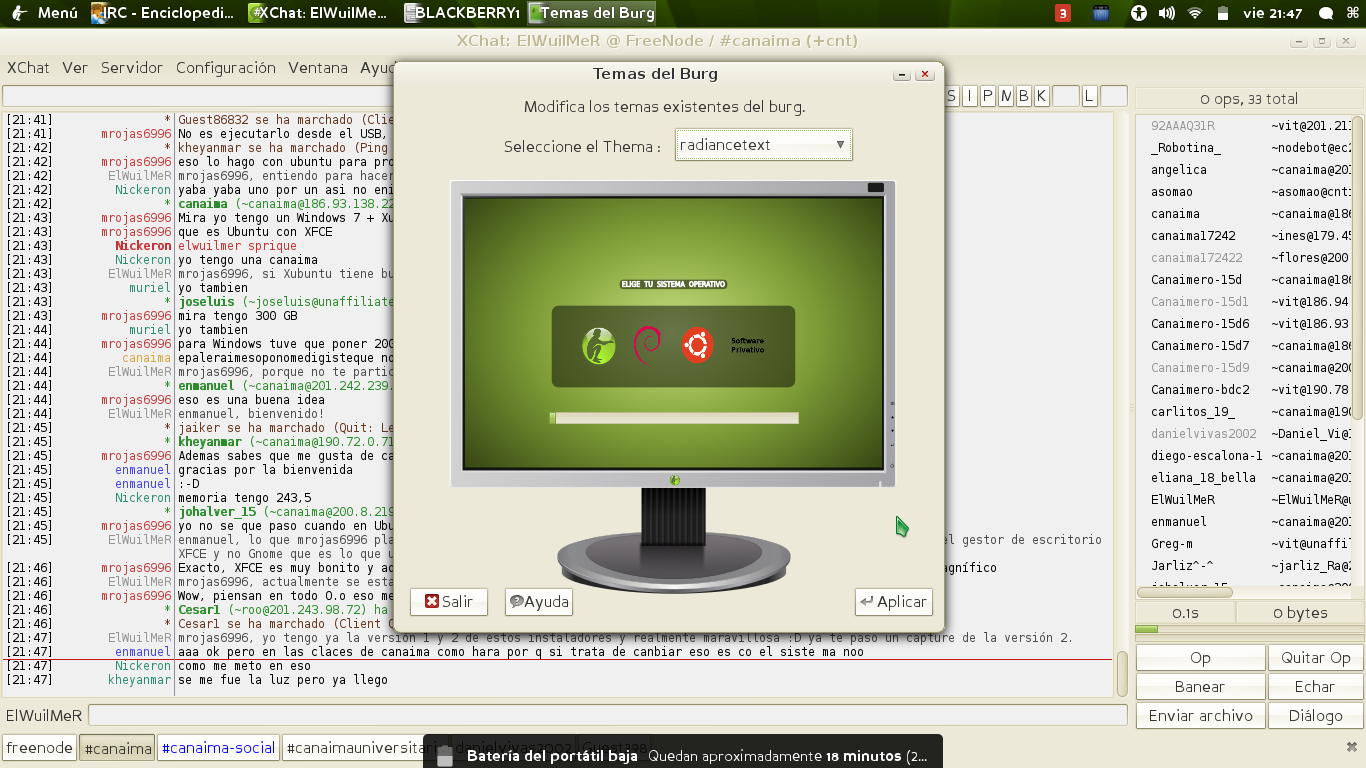Click the Op button
The image size is (1366, 768).
tap(1200, 658)
